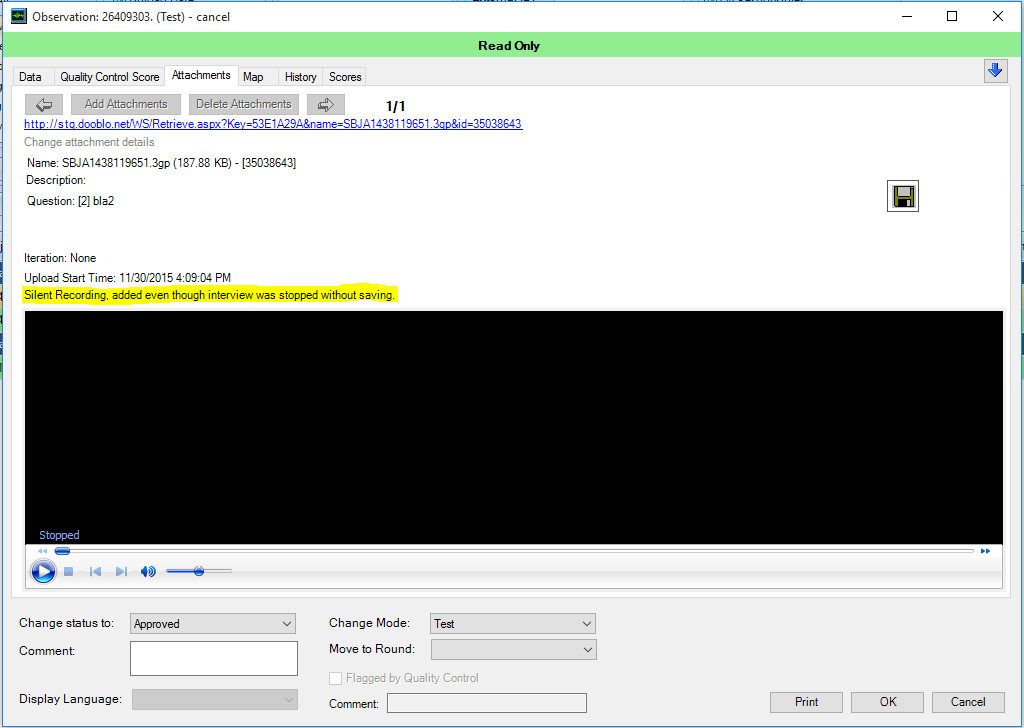Screen dimensions: 1024x728
Task: Click the quality control Comment field
Action: click(487, 703)
